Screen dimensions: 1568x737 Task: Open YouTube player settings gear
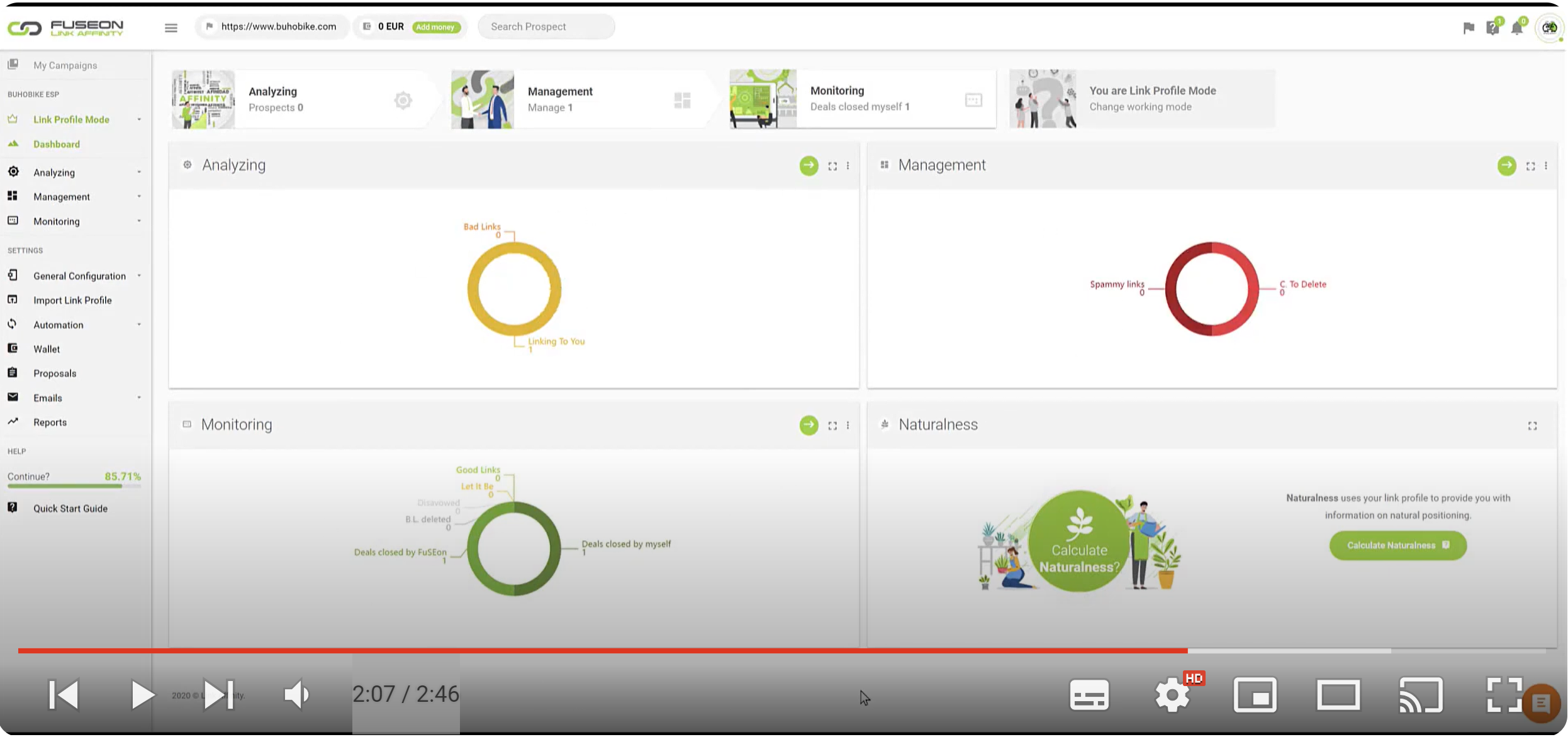tap(1172, 695)
